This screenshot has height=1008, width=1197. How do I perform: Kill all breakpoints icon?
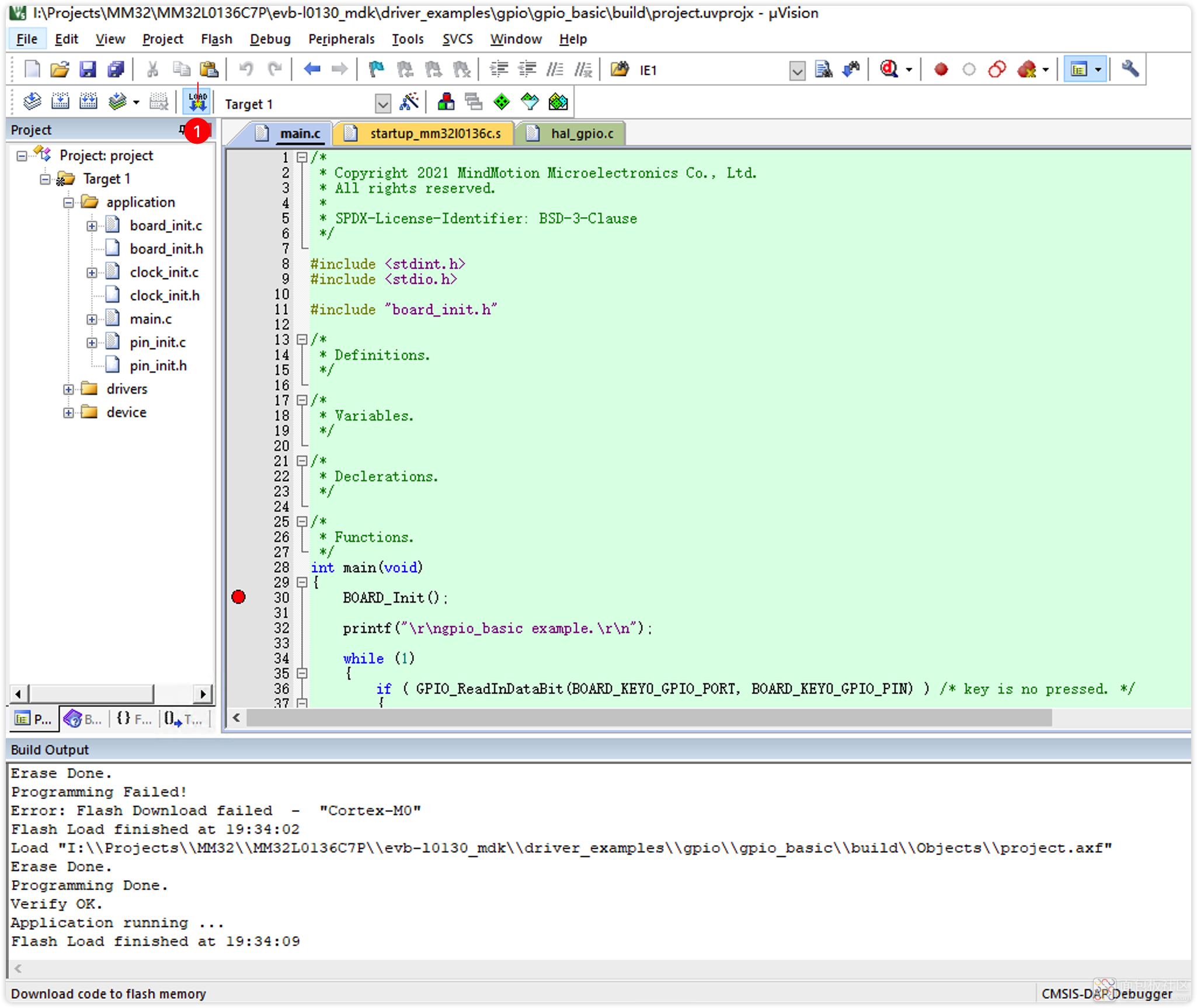(1027, 69)
